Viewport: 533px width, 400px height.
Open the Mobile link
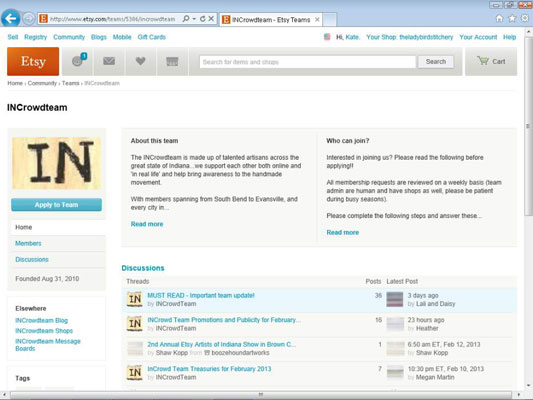122,37
